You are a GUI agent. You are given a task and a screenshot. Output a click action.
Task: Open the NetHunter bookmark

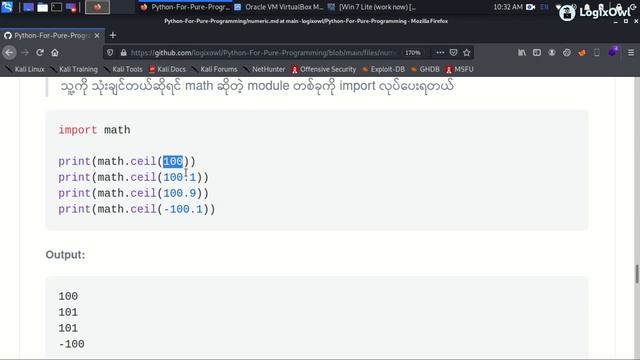pyautogui.click(x=264, y=69)
